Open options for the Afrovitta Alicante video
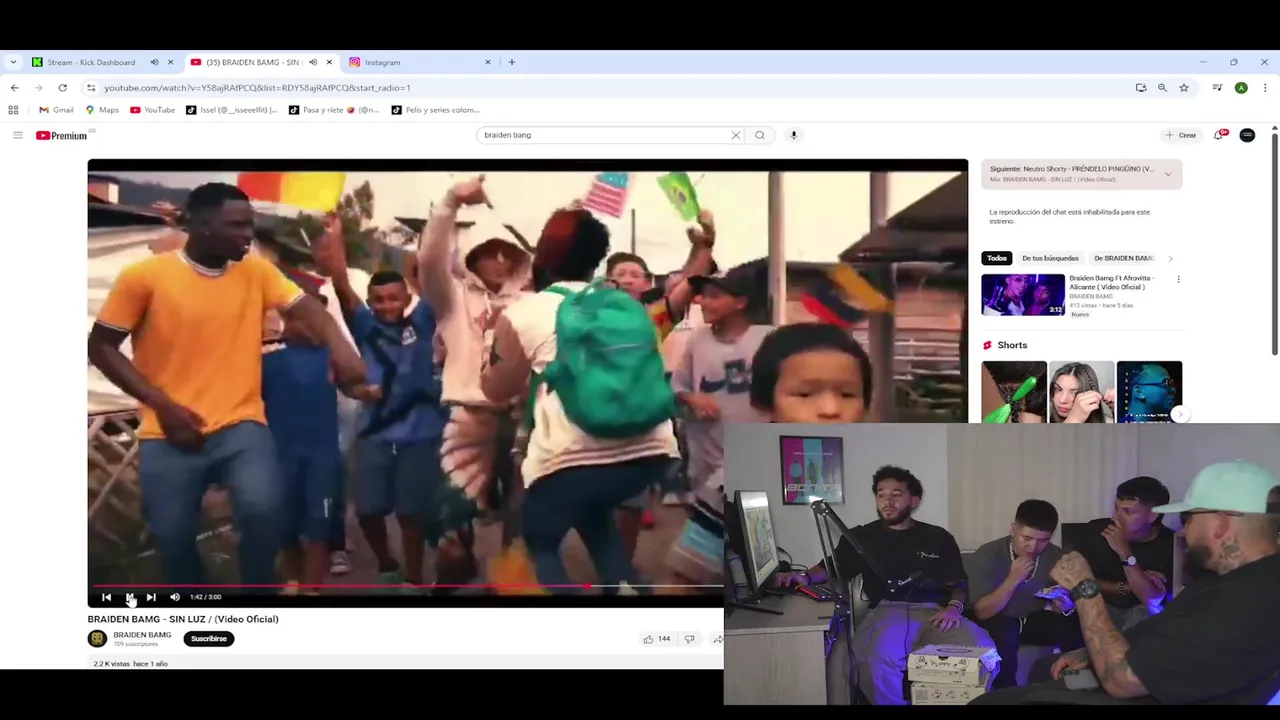 click(x=1178, y=279)
